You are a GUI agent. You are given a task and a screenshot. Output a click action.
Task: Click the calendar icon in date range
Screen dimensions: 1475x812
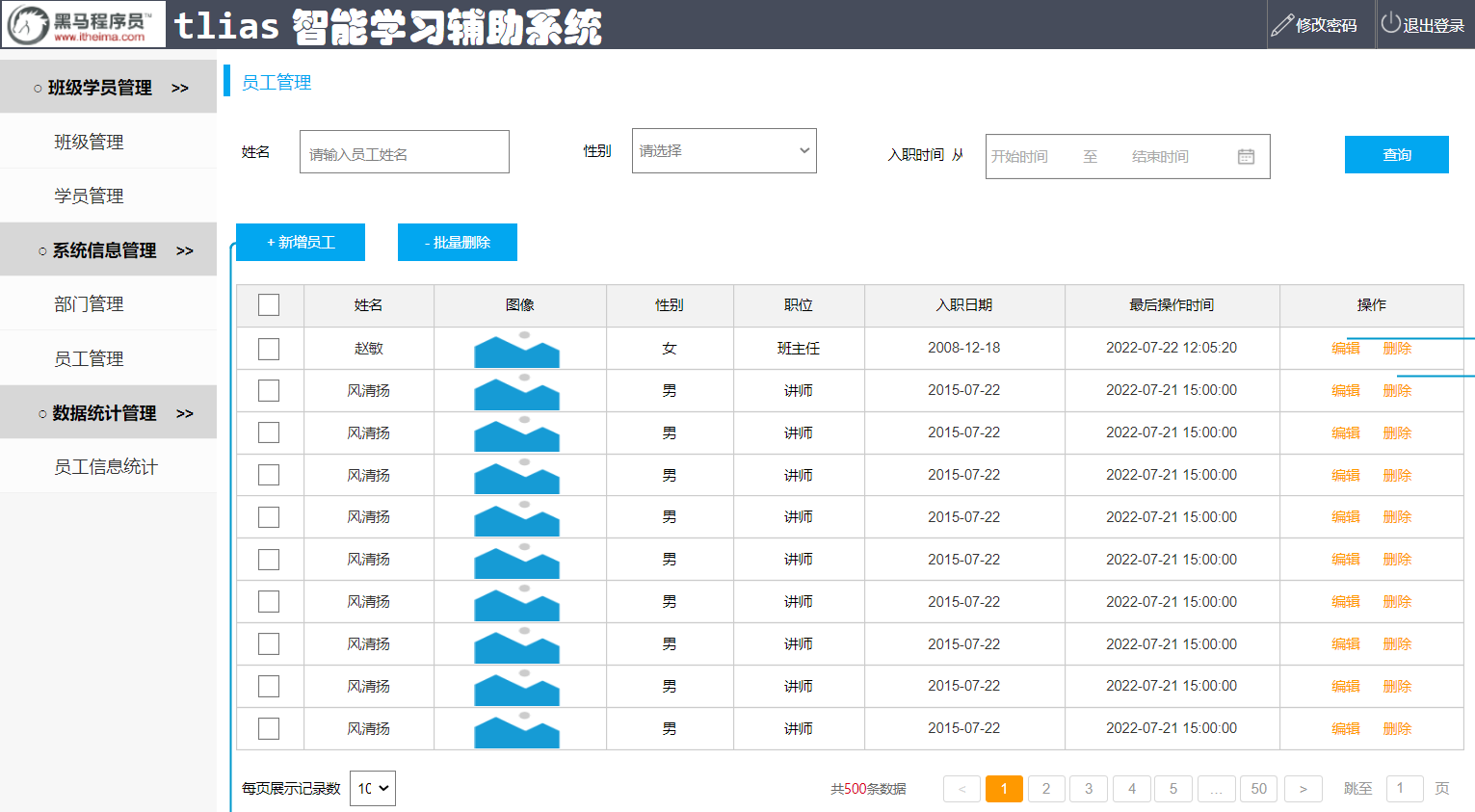point(1246,156)
